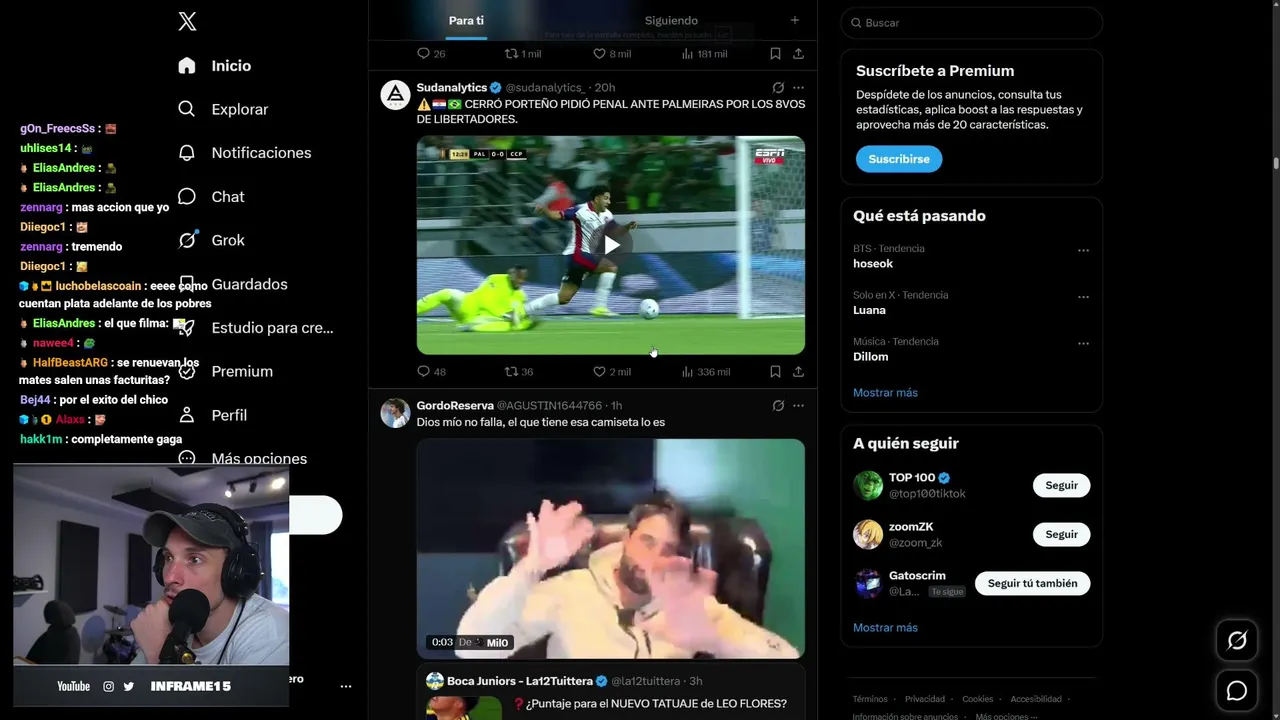Open the Términos footer link
This screenshot has width=1280, height=720.
870,699
